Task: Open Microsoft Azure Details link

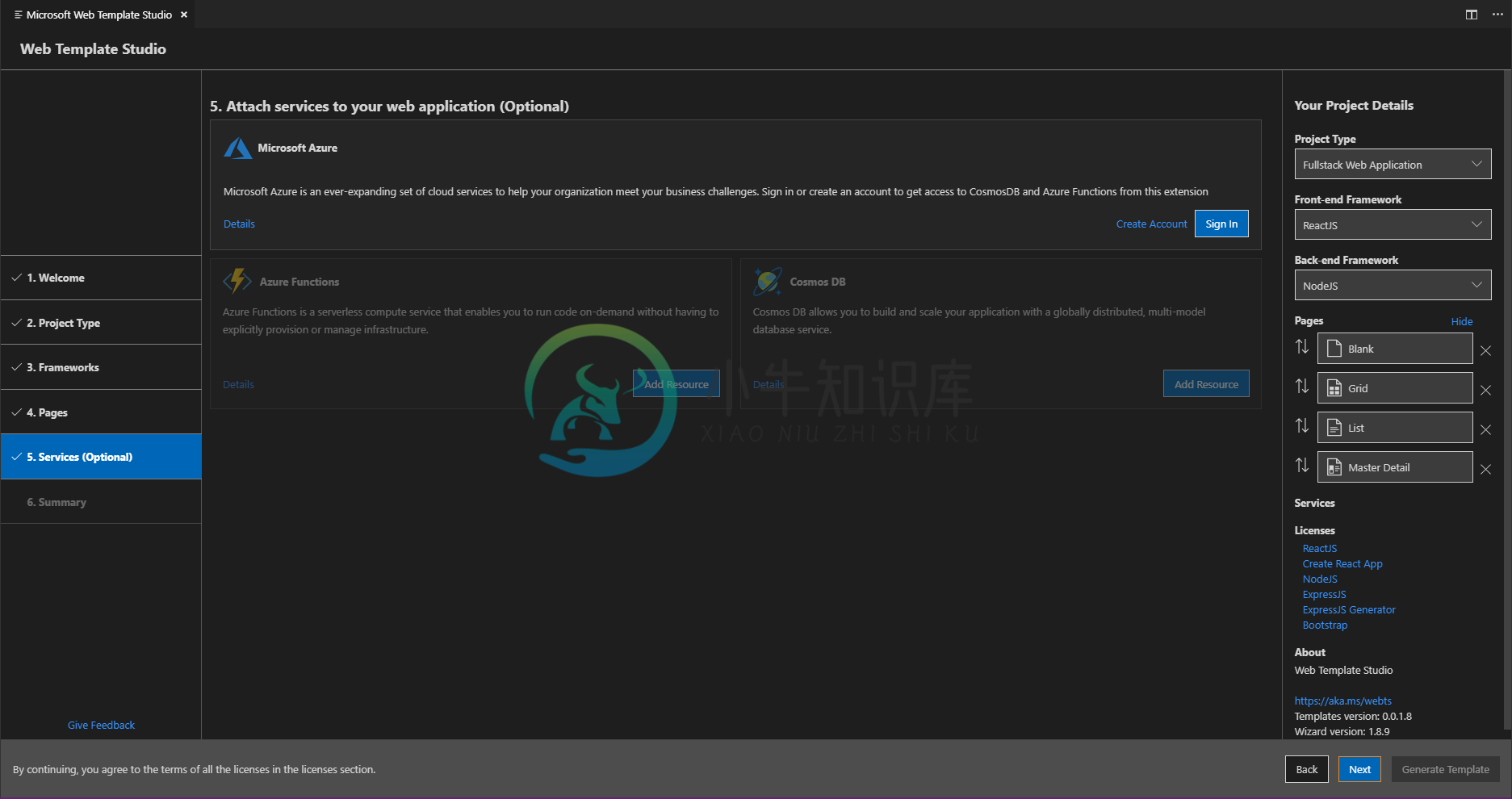Action: click(x=239, y=224)
